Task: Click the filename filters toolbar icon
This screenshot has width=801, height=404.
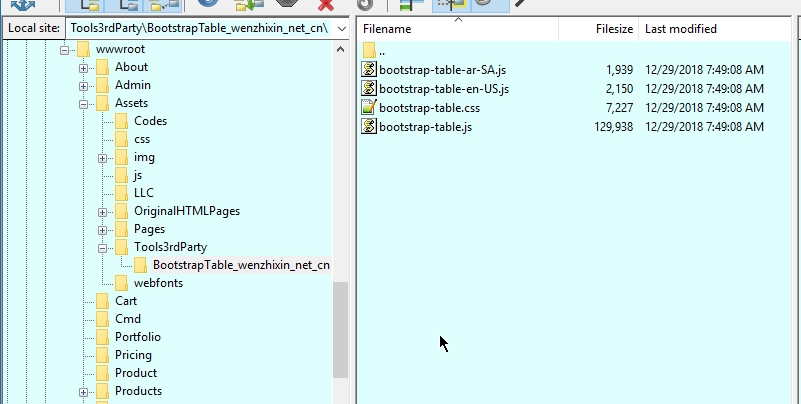Action: click(x=412, y=5)
